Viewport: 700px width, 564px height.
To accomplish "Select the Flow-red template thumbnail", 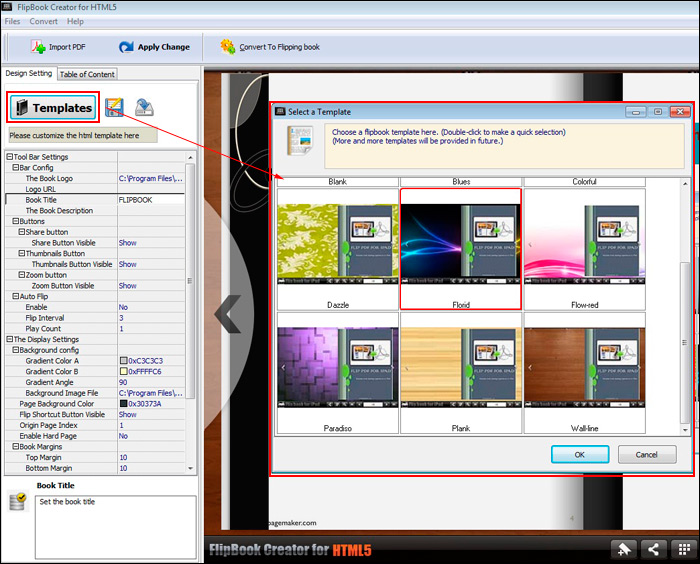I will click(584, 249).
